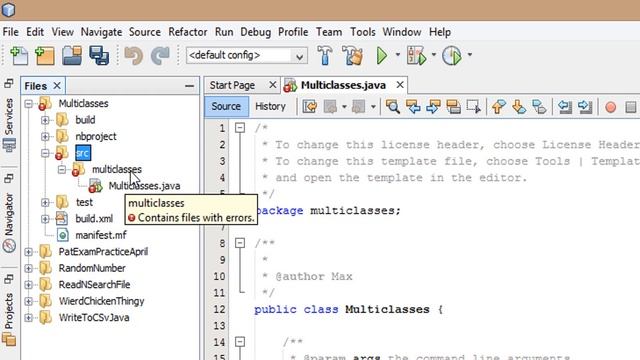
Task: Click the Find Next Occurrence icon
Action: click(x=433, y=107)
